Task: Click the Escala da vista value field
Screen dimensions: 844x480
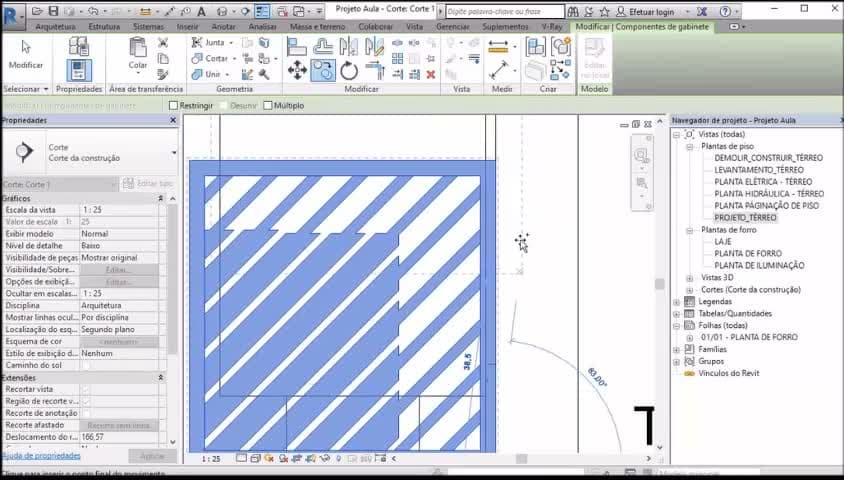Action: (119, 210)
